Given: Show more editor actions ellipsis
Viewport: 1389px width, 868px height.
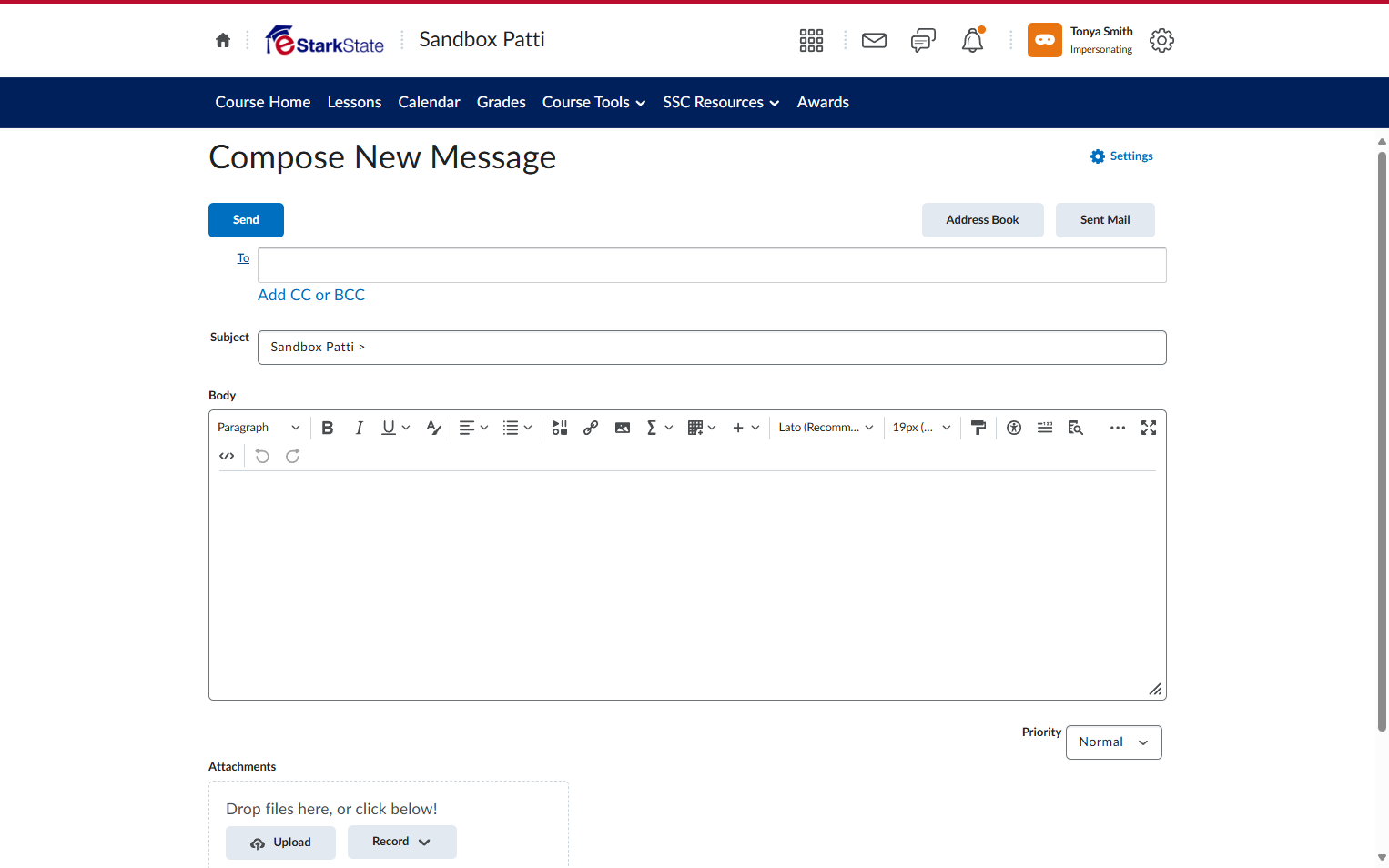Looking at the screenshot, I should [1118, 428].
